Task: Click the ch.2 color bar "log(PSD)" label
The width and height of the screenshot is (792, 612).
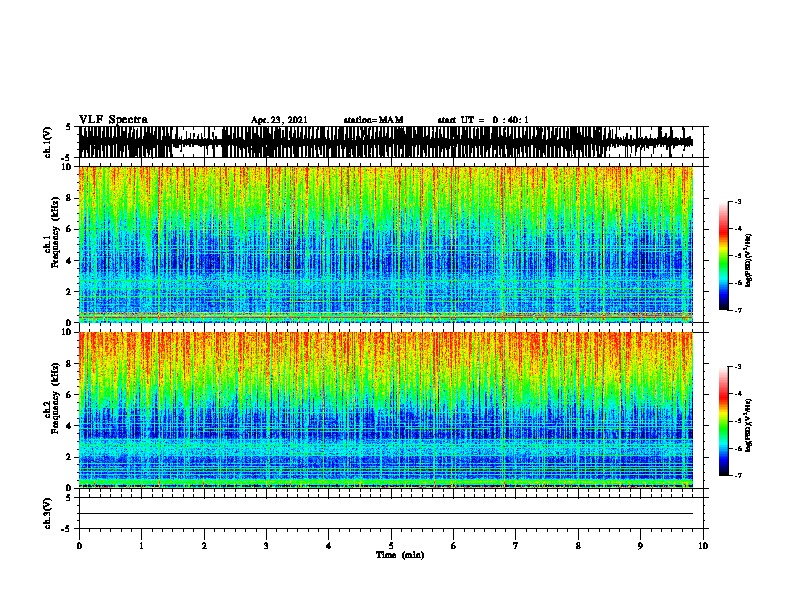Action: [x=749, y=425]
